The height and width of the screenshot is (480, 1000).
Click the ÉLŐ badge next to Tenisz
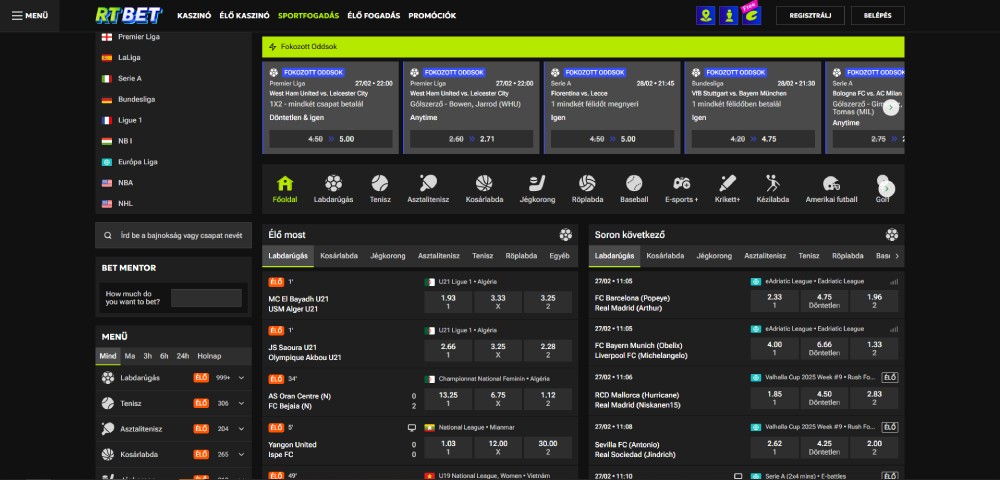click(202, 404)
